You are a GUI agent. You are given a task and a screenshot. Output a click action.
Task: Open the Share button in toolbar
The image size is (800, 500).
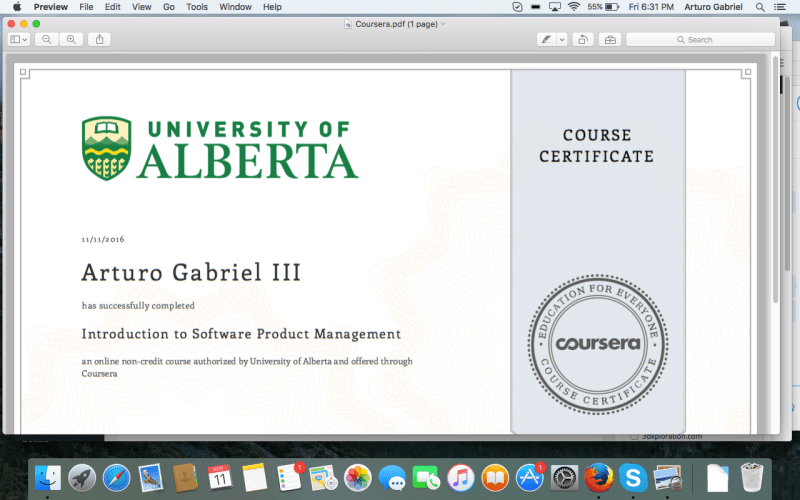coord(99,39)
